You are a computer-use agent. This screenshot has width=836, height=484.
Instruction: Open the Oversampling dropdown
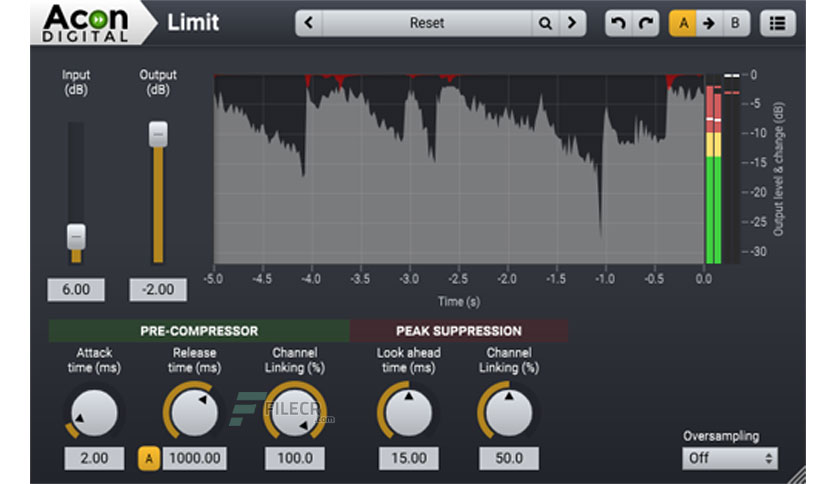click(729, 458)
